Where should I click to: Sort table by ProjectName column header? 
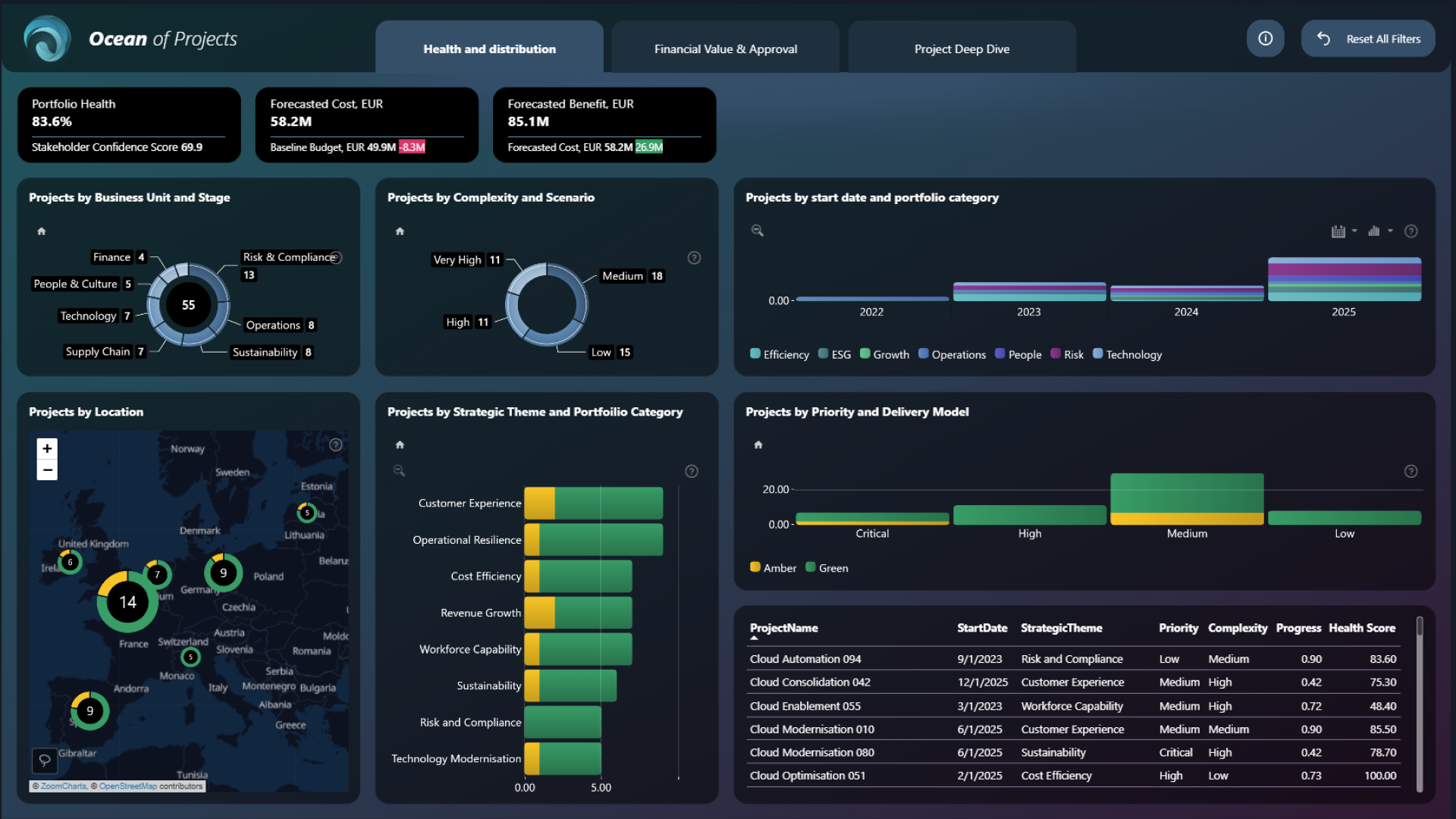click(784, 628)
